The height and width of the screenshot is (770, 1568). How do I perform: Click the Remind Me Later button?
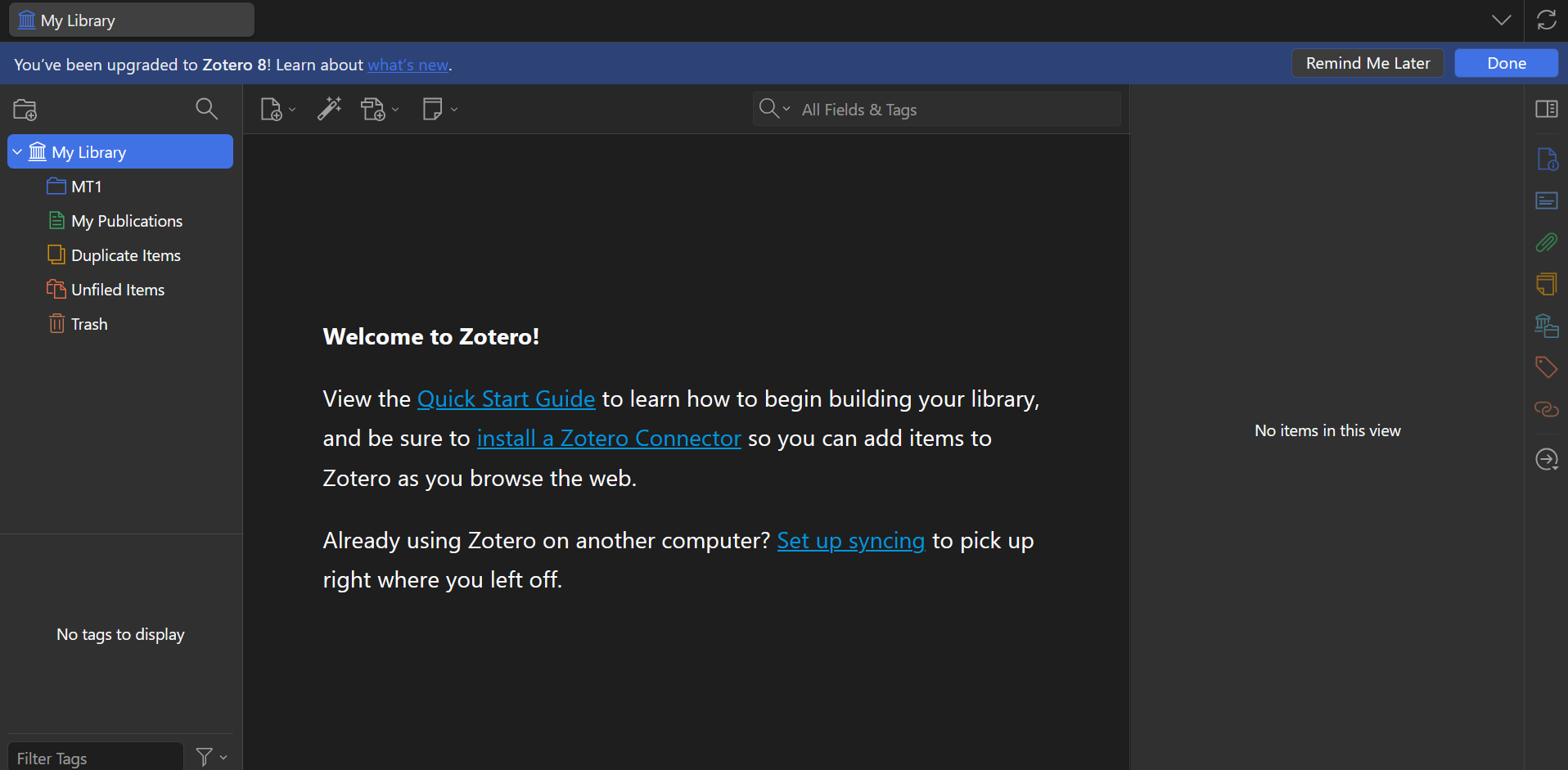coord(1367,63)
